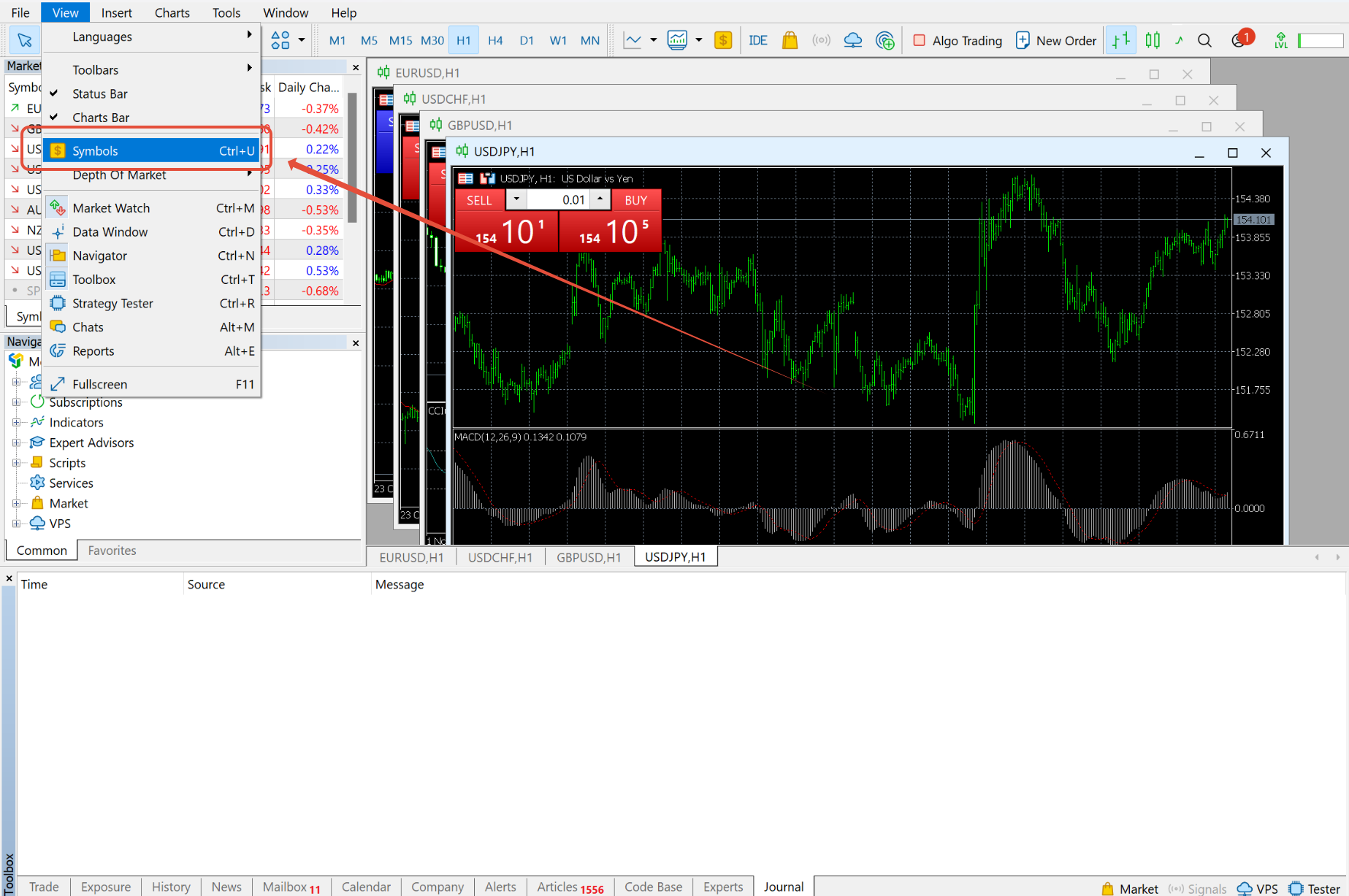This screenshot has height=896, width=1349.
Task: Click the line chart type icon
Action: 633,40
